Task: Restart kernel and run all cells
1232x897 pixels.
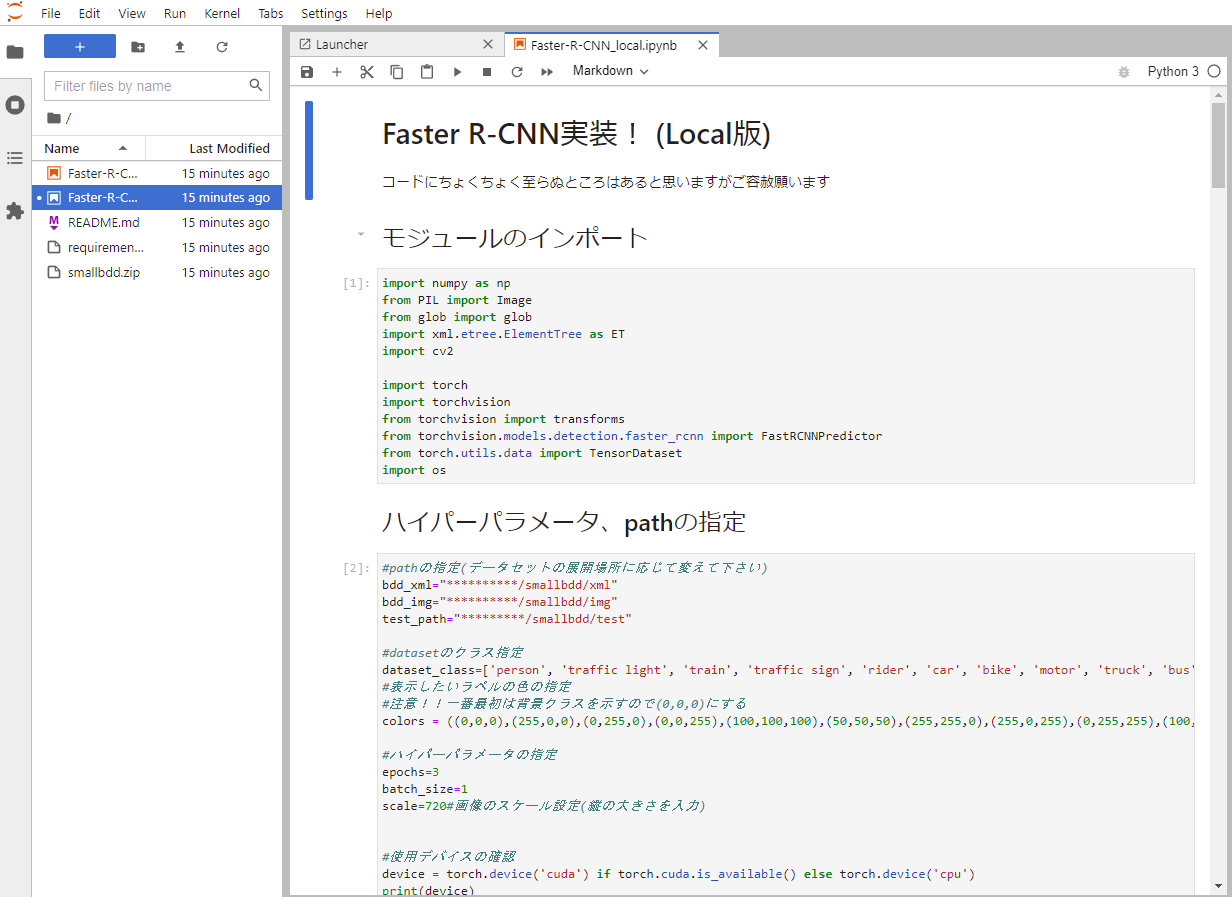Action: (x=547, y=72)
